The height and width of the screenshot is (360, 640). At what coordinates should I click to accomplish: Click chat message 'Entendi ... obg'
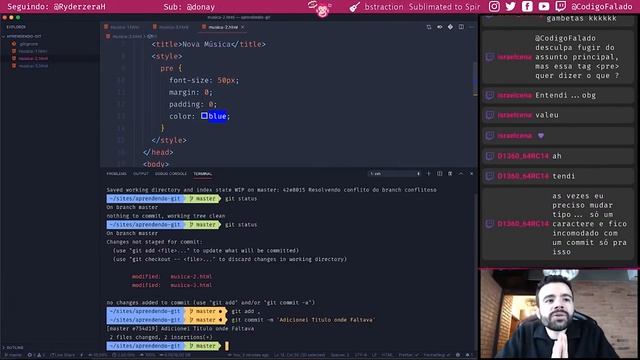click(x=565, y=96)
